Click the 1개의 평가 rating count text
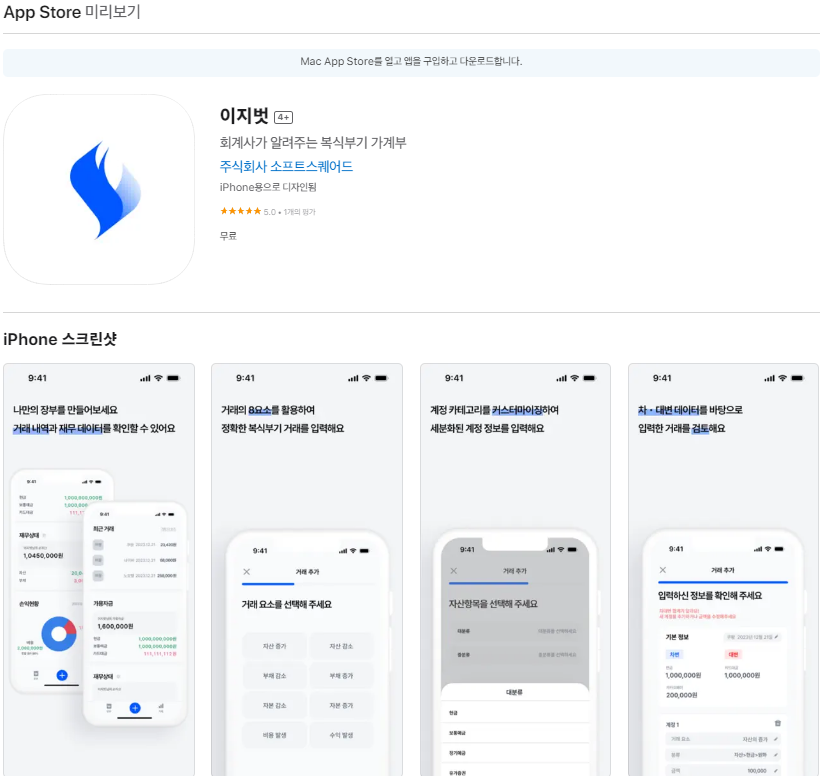 (x=299, y=212)
